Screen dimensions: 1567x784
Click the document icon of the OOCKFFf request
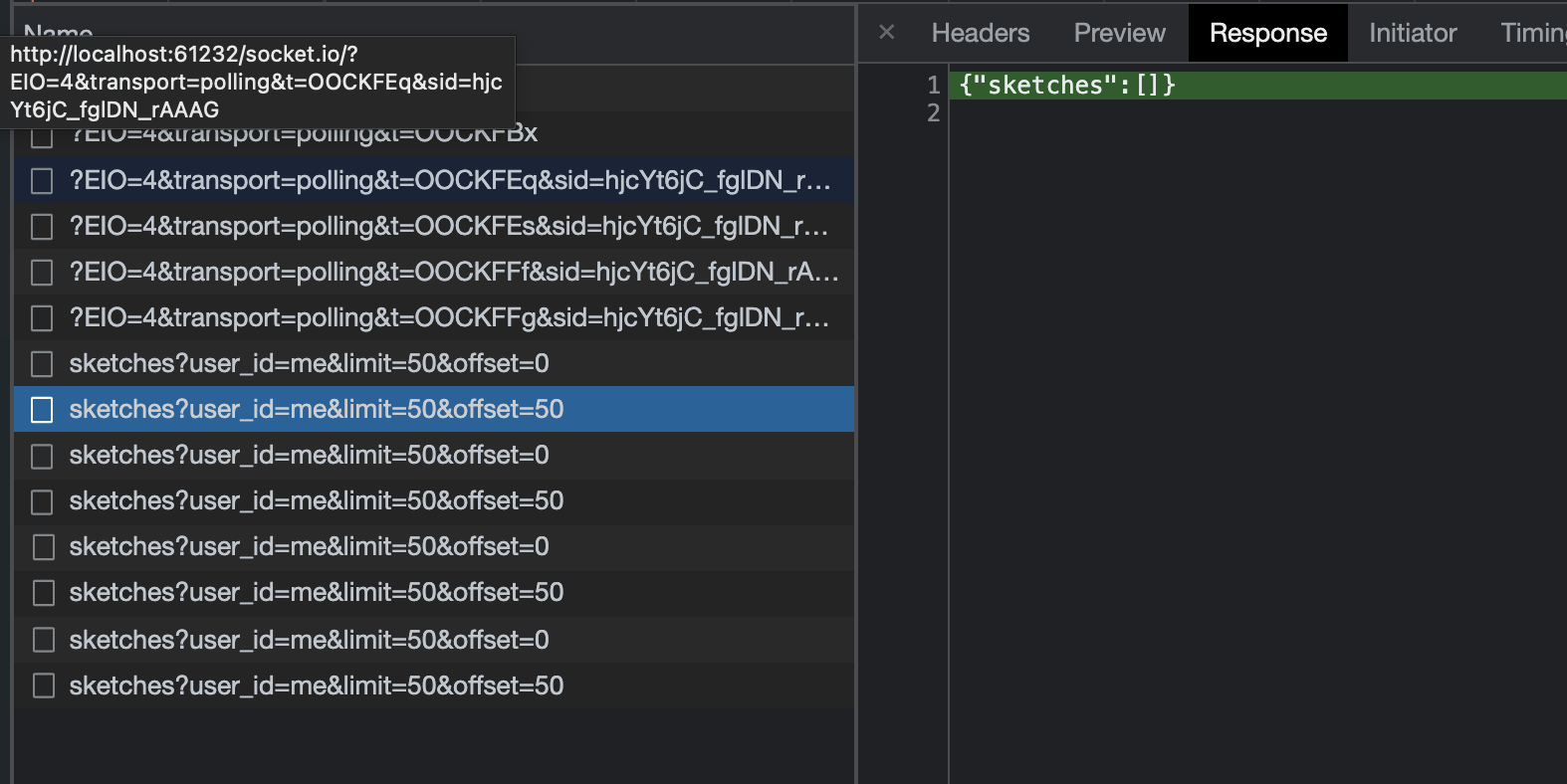tap(42, 273)
